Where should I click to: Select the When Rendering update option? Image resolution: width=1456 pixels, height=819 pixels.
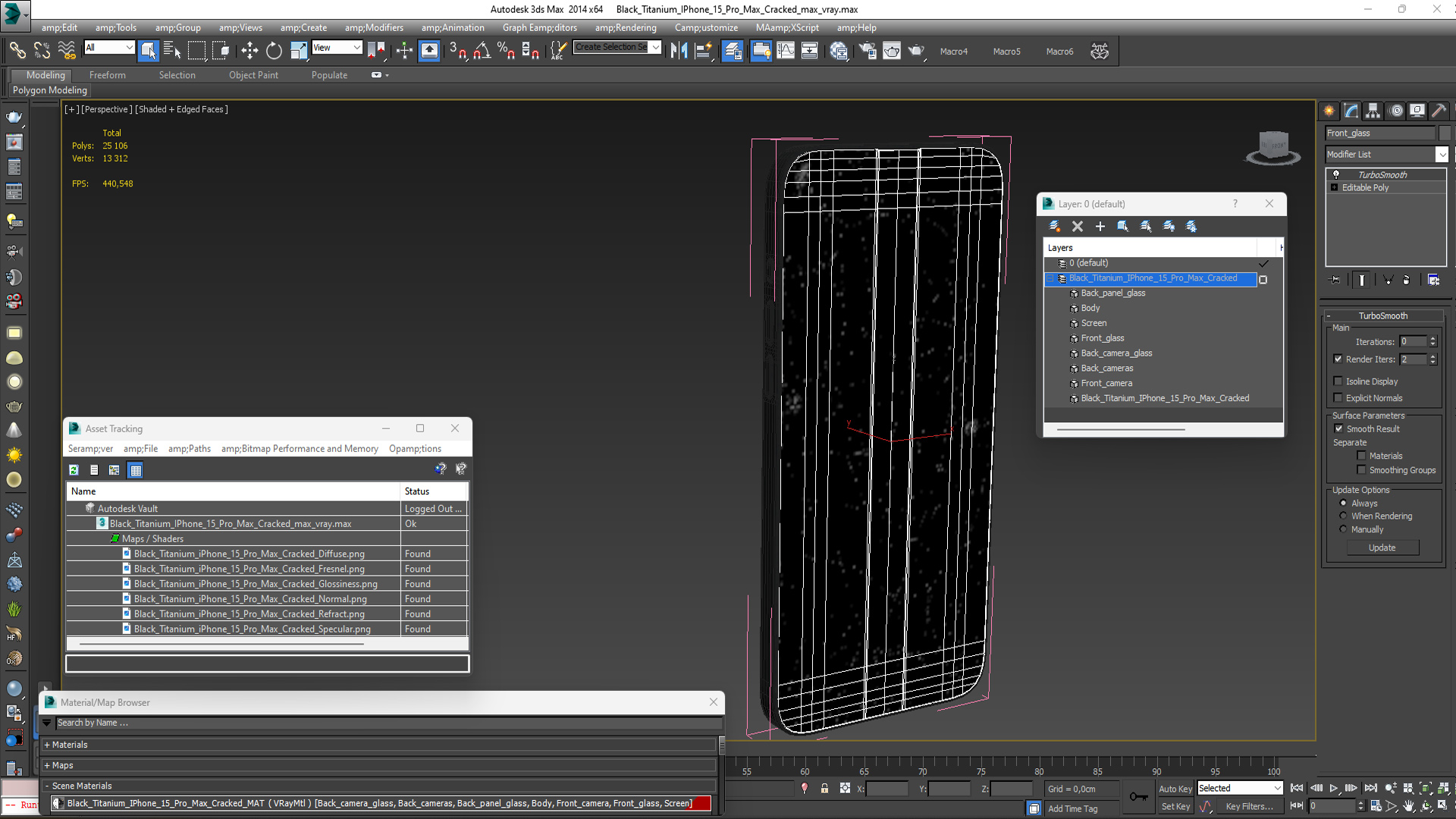[x=1343, y=516]
